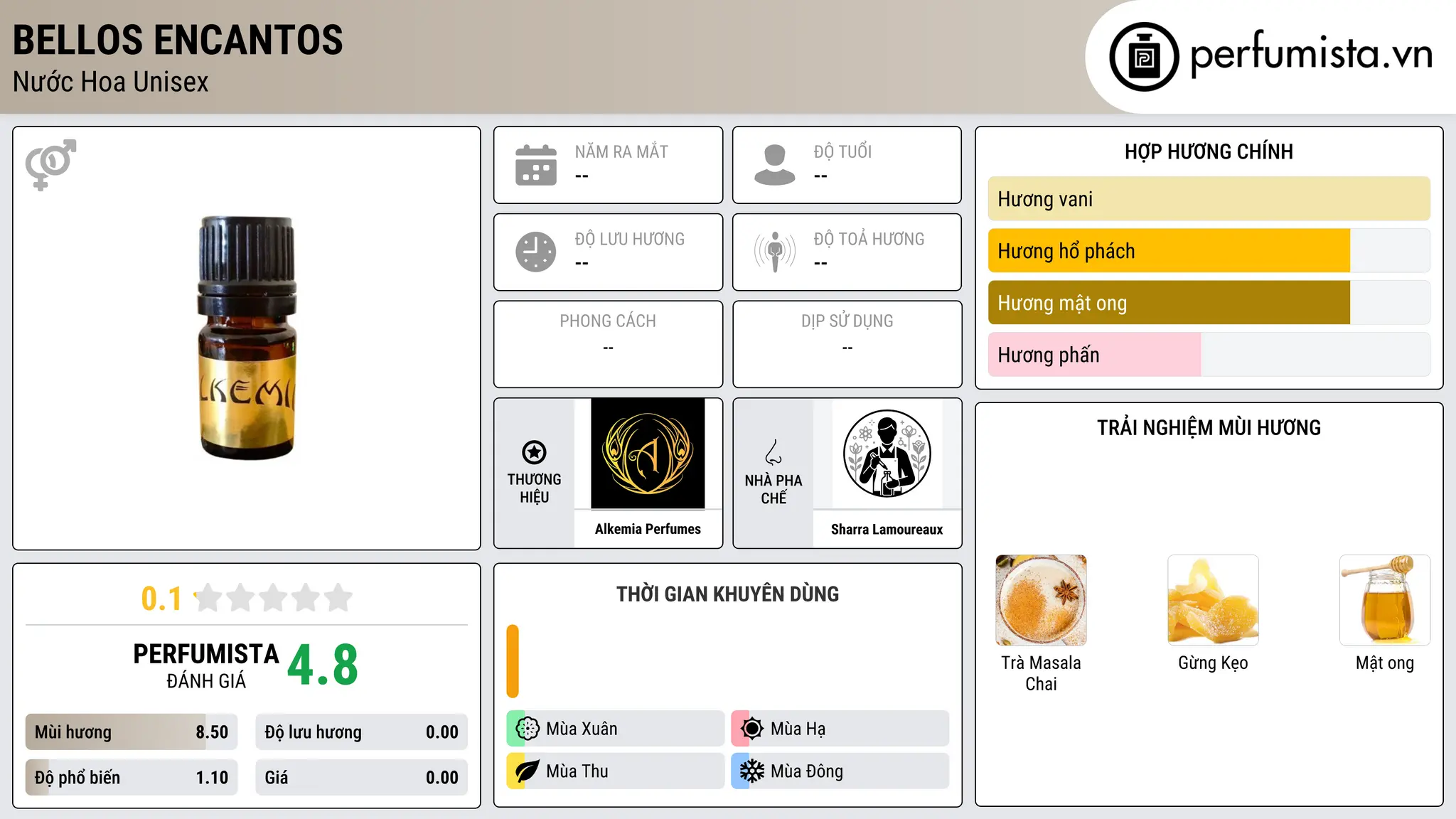Click the ĐỘ TOẢ HƯƠNG label

pos(869,239)
